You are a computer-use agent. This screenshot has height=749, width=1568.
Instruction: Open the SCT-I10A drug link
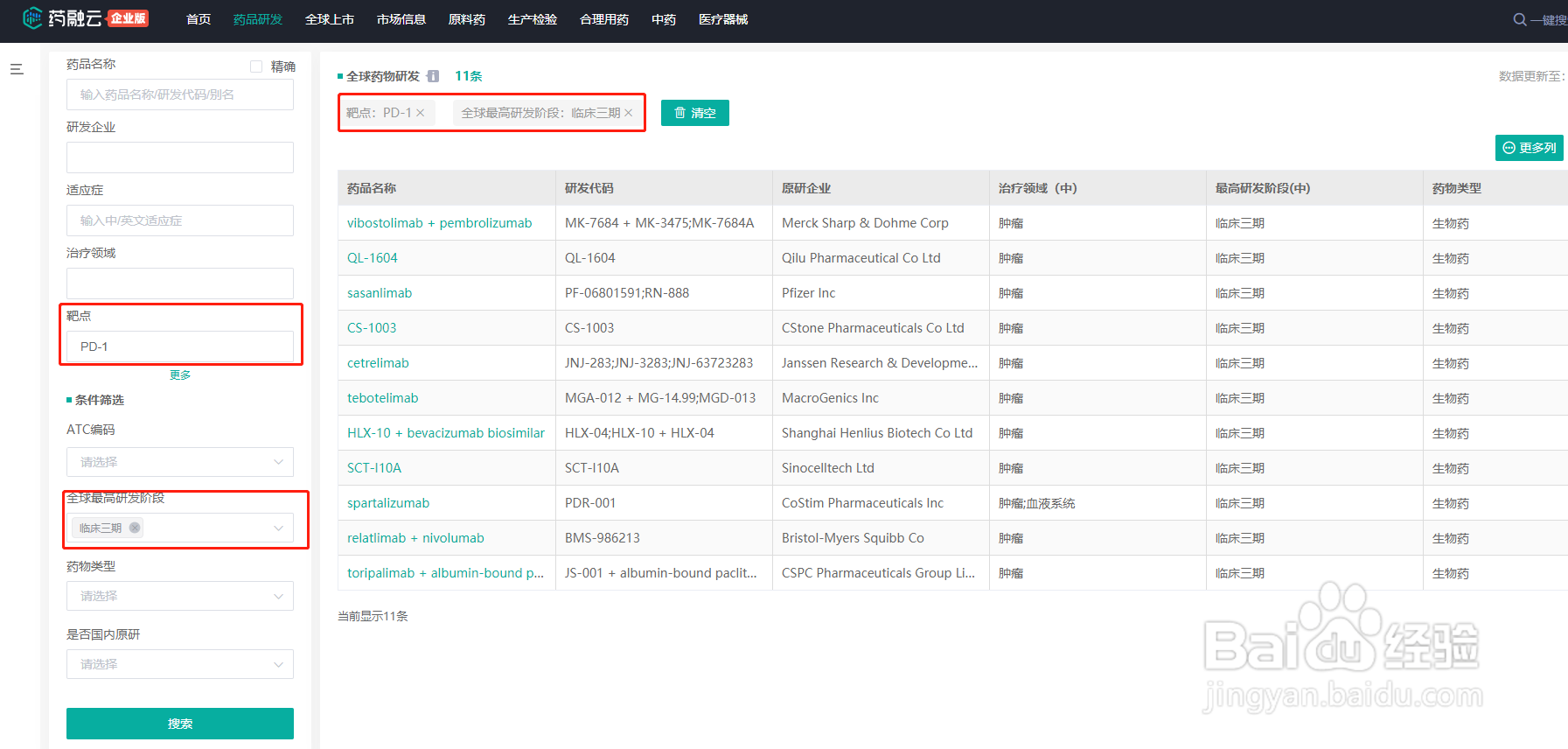tap(374, 468)
